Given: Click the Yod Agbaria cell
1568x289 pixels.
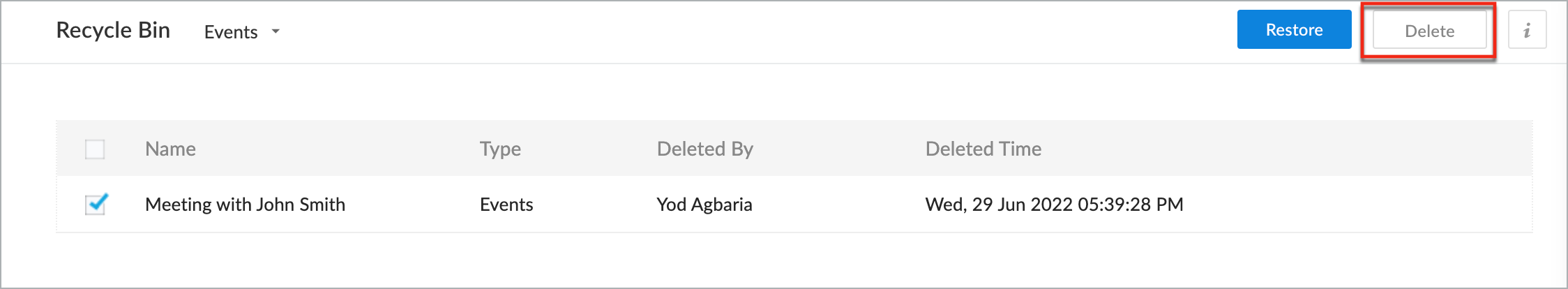Looking at the screenshot, I should click(x=704, y=205).
